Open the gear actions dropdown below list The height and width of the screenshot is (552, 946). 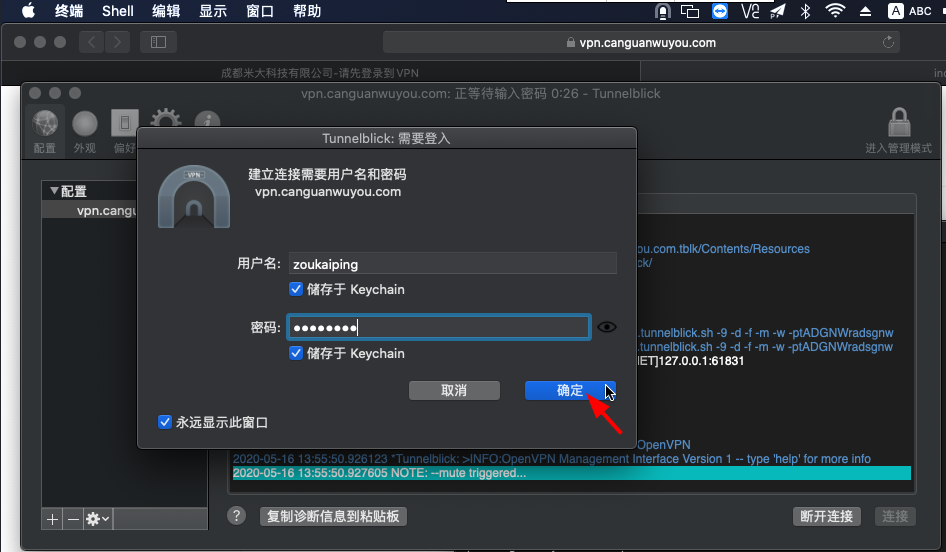coord(98,519)
